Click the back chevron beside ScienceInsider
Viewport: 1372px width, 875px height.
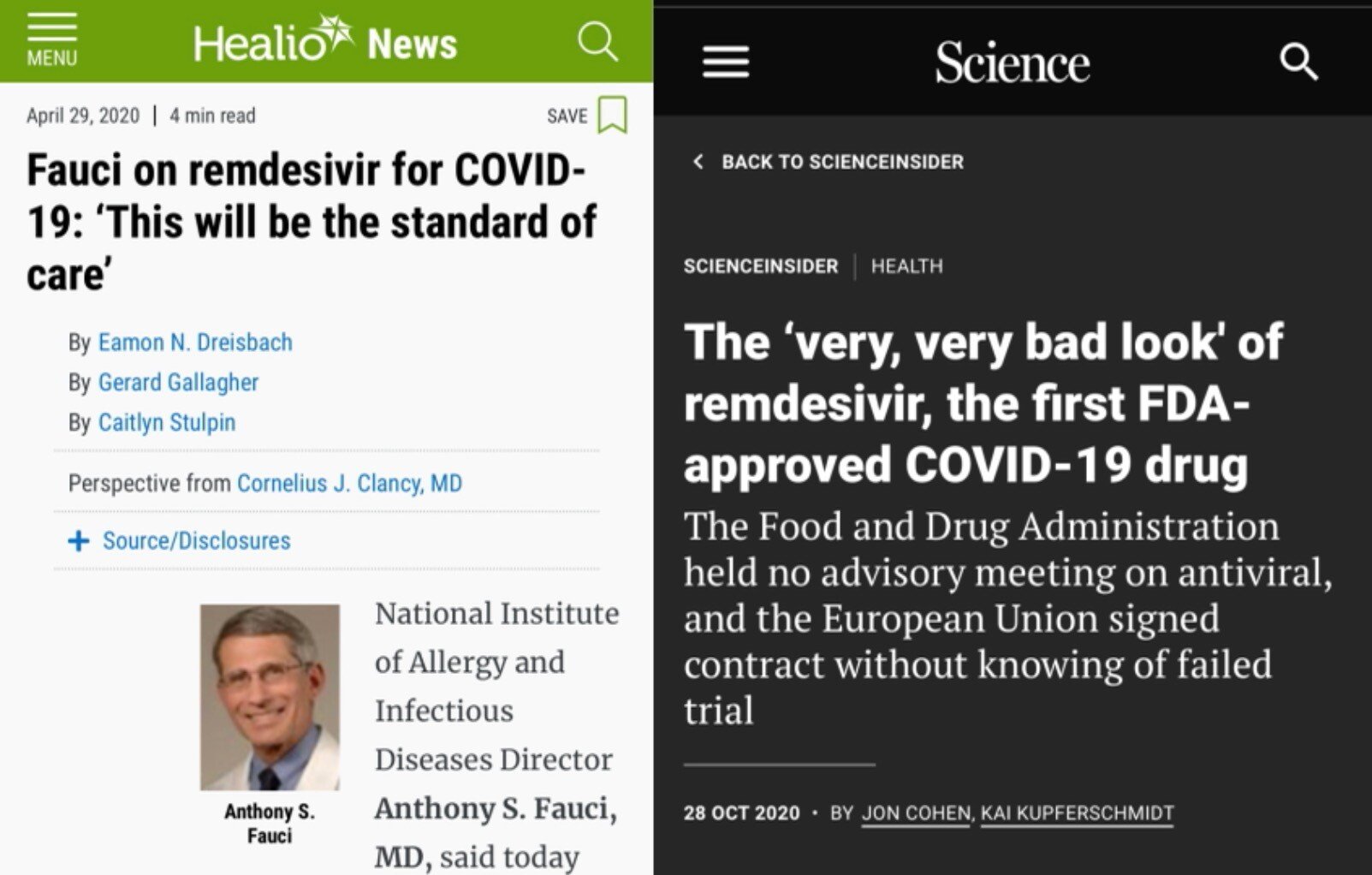[698, 161]
